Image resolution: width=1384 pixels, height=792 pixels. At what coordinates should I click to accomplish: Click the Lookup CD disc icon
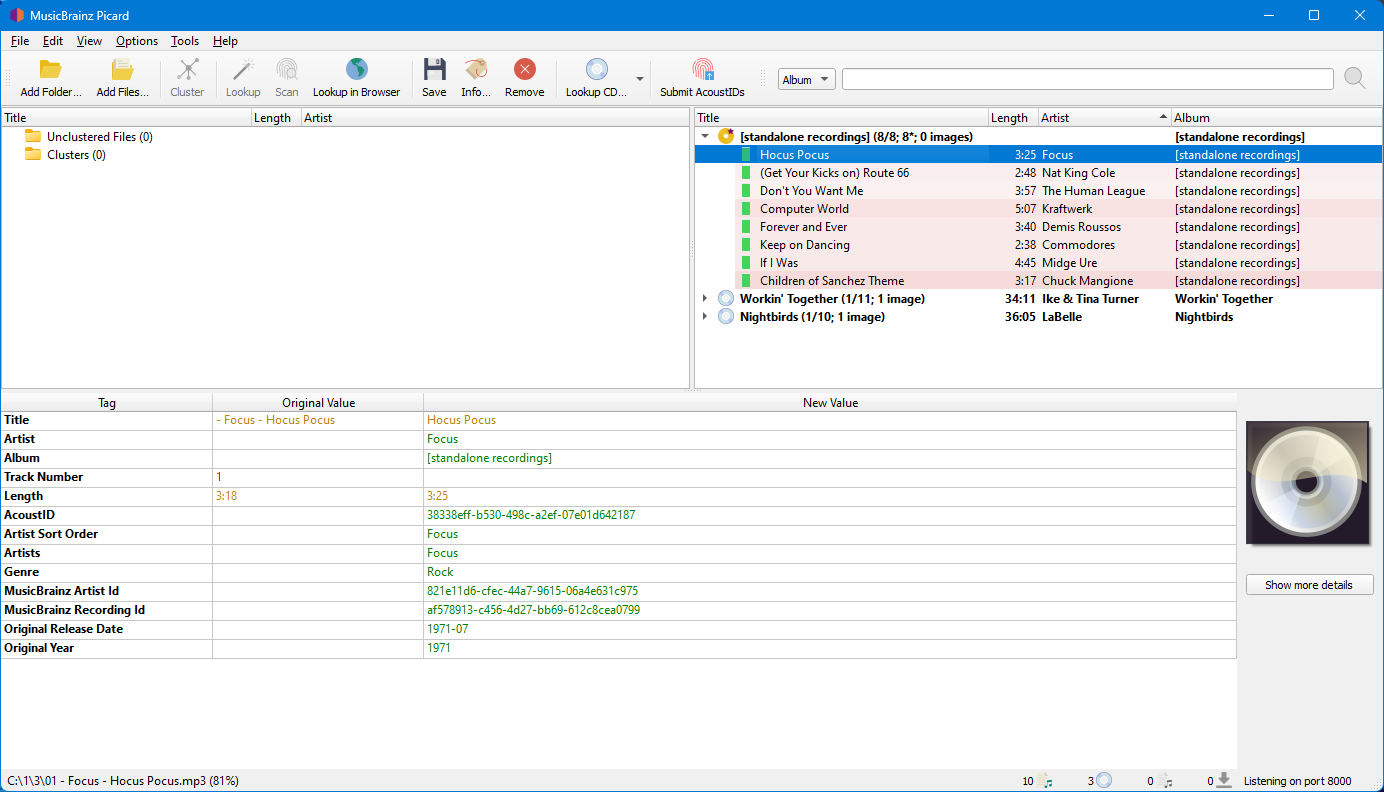click(x=596, y=70)
